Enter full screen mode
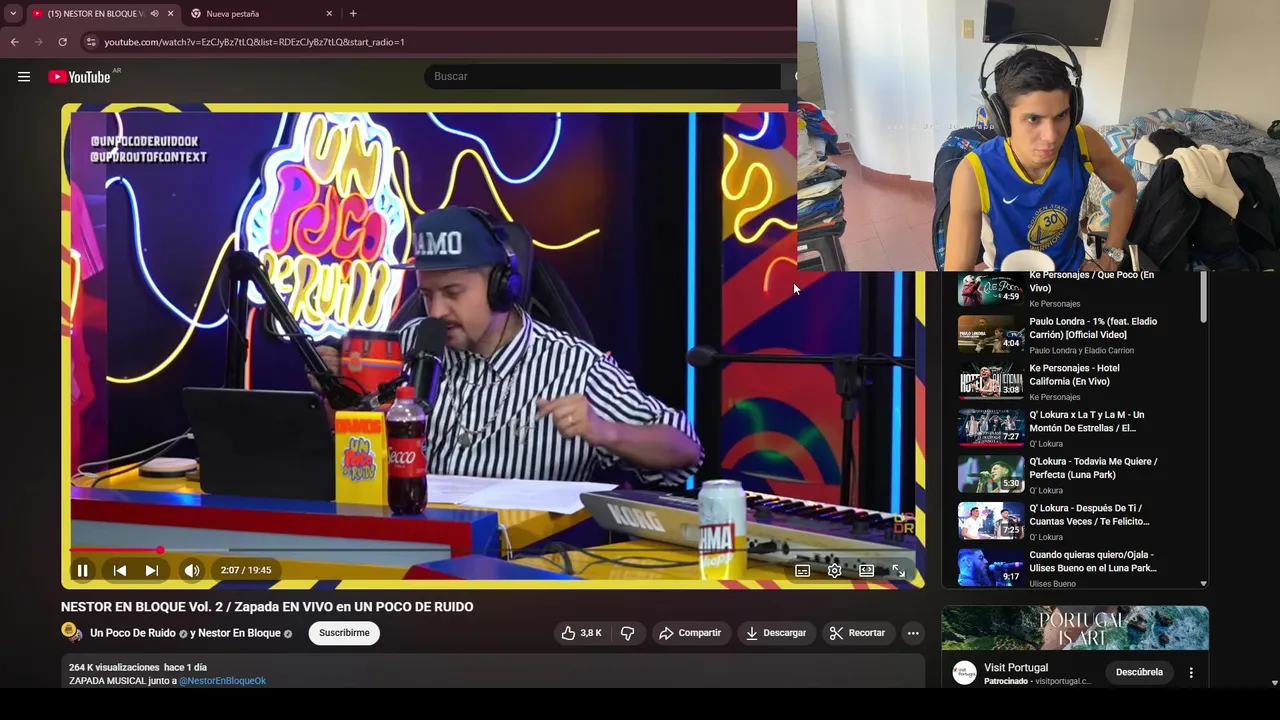This screenshot has width=1280, height=720. 898,570
